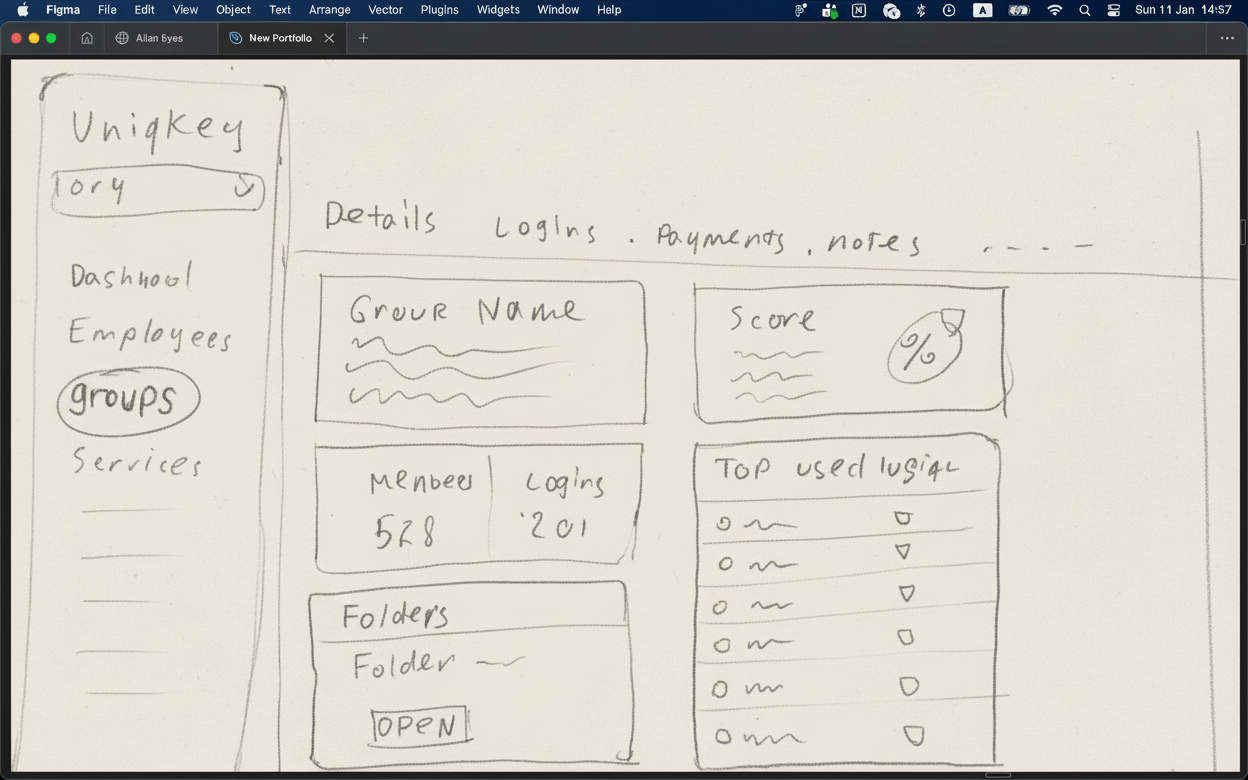Click the sketched Details tab heading
Image resolution: width=1248 pixels, height=780 pixels.
(380, 217)
